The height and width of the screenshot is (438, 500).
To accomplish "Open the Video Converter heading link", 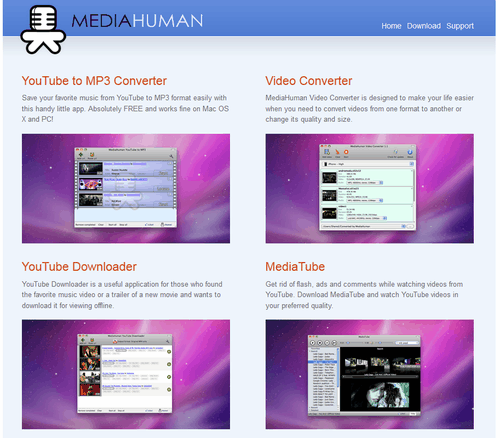I will coord(309,81).
